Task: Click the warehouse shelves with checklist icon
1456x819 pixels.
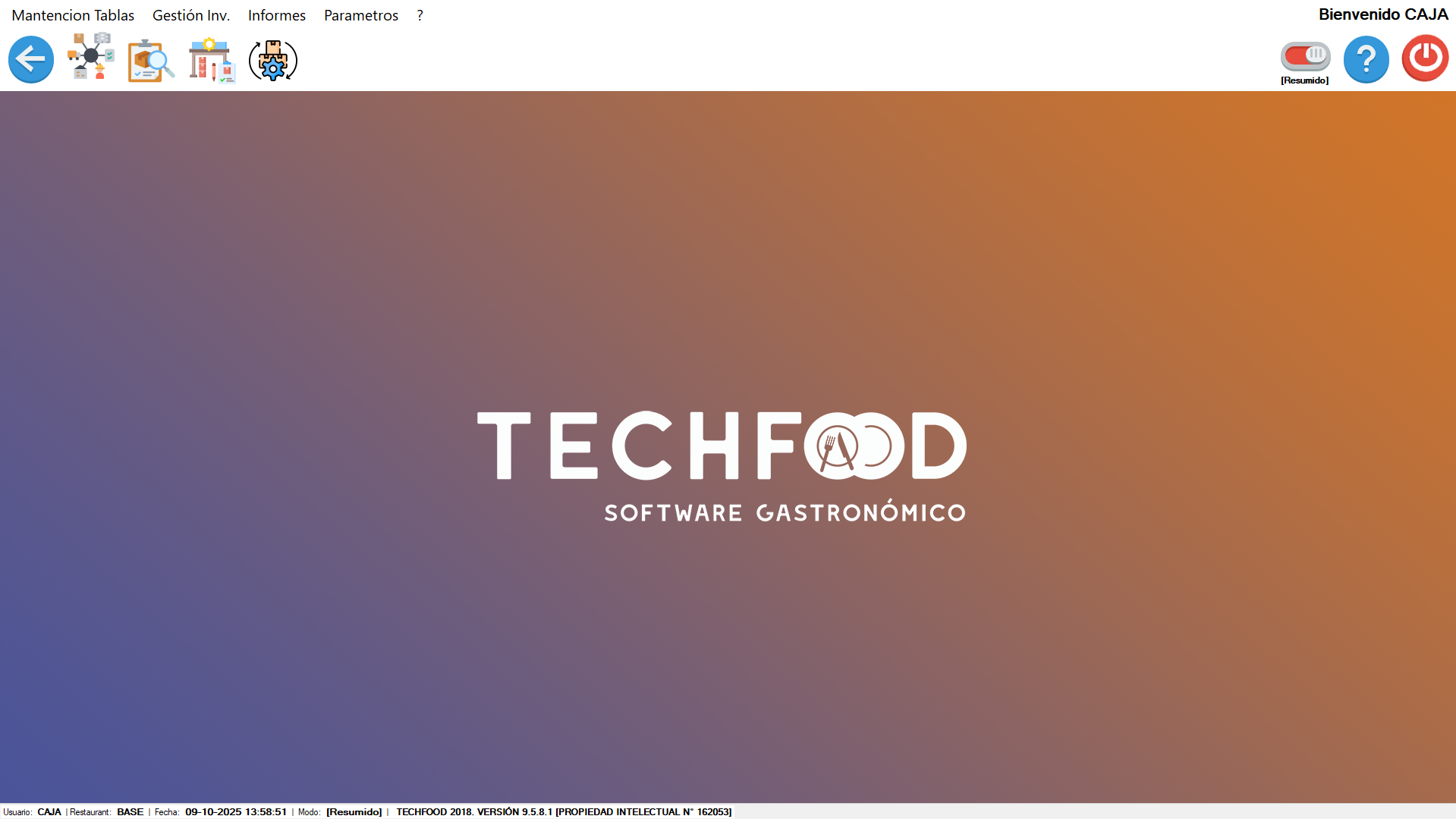Action: pos(212,60)
